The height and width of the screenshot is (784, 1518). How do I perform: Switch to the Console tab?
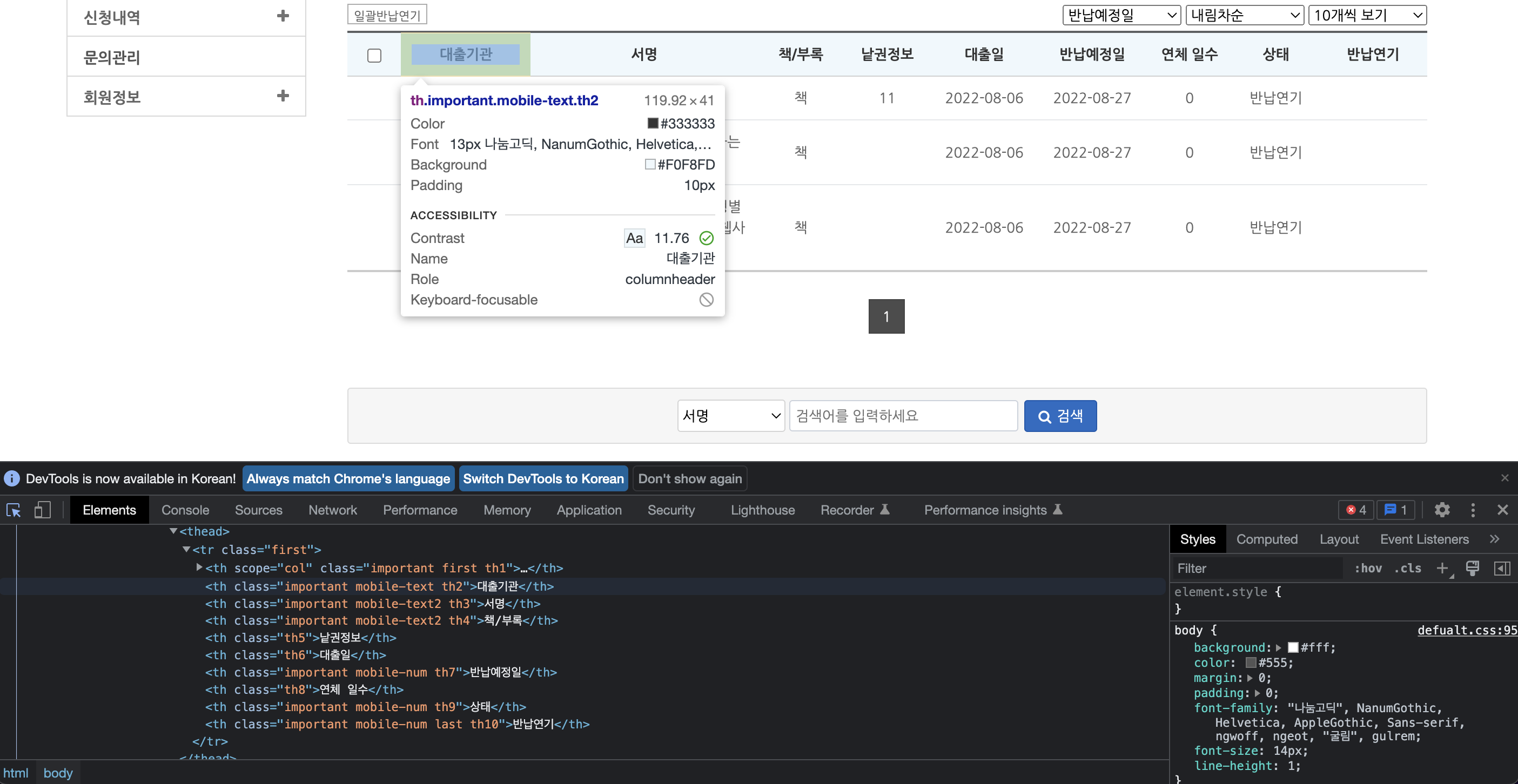pos(185,510)
